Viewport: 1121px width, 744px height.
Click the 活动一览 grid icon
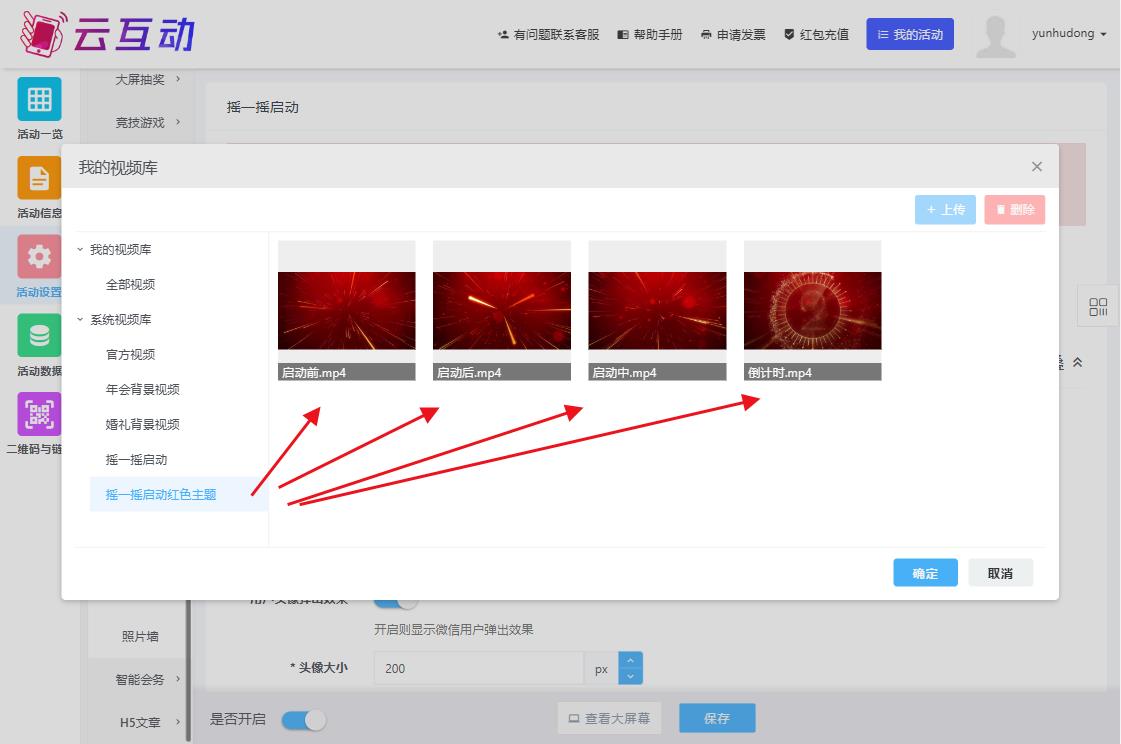pos(39,99)
